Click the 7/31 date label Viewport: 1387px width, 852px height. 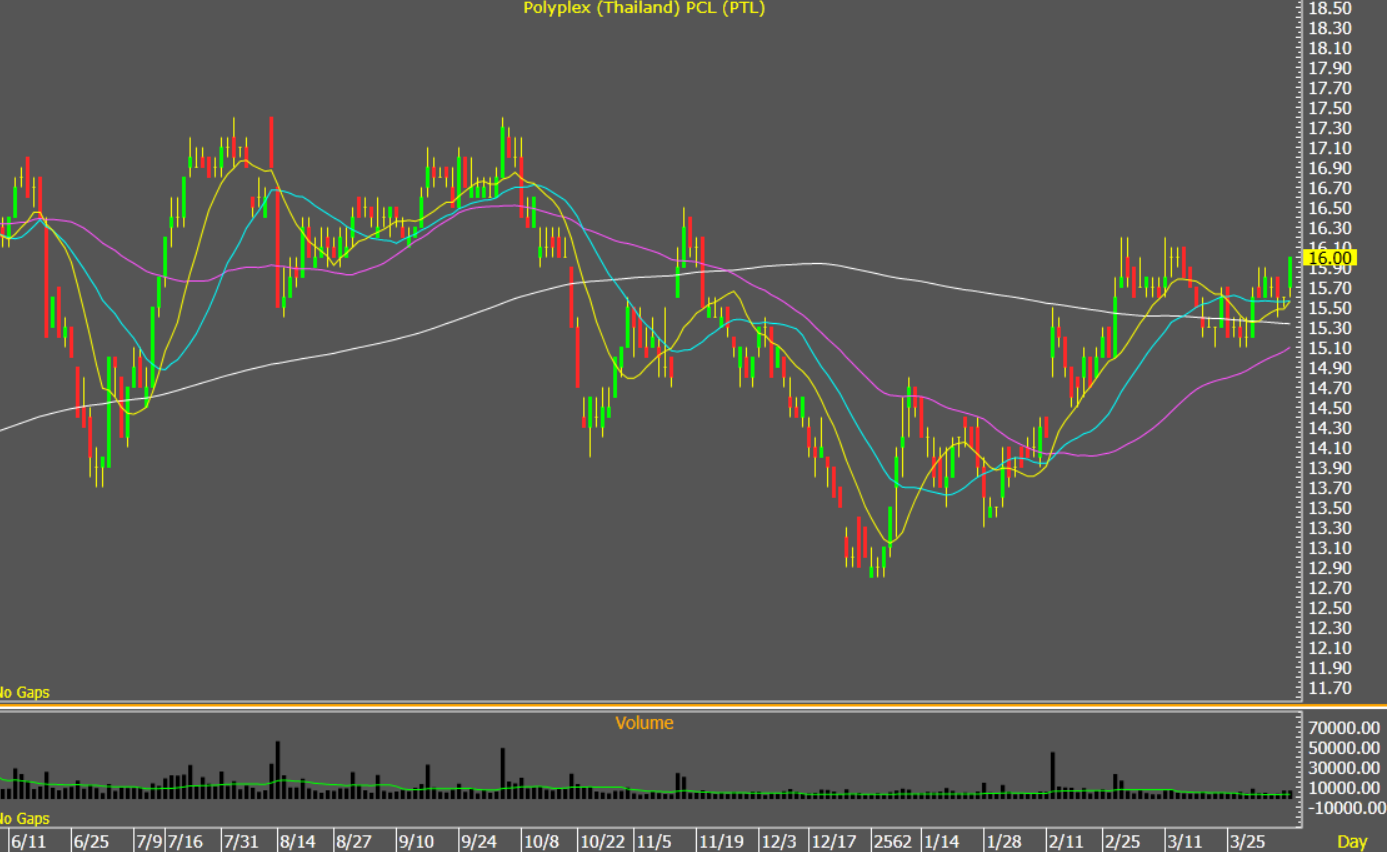pos(243,840)
